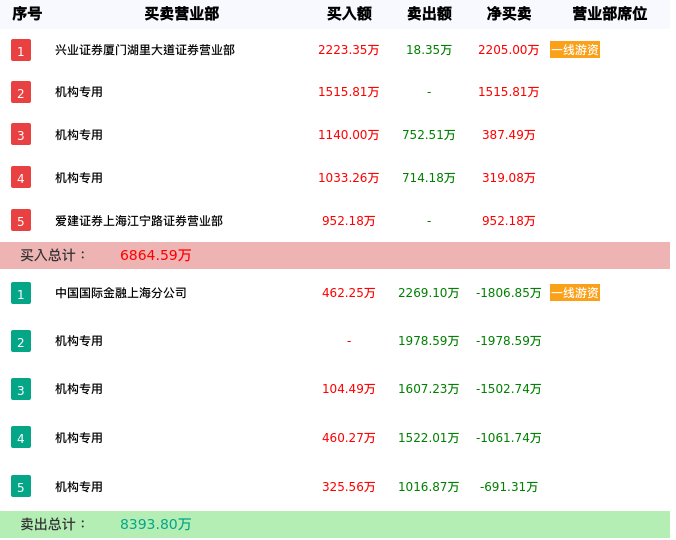Click green rank badge number 4
Image resolution: width=676 pixels, height=540 pixels.
pyautogui.click(x=21, y=437)
